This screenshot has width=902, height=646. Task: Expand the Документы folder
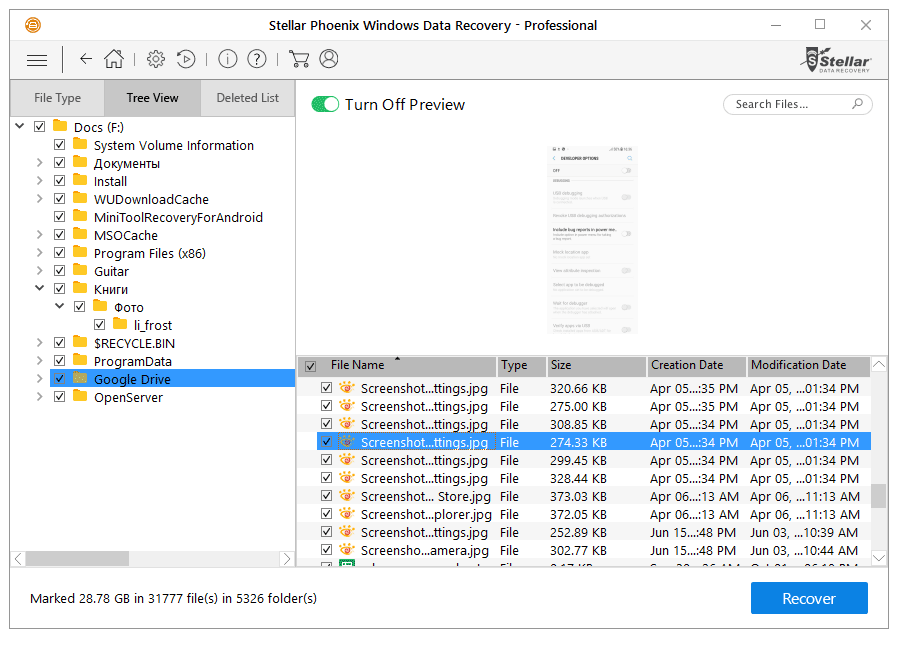[x=40, y=162]
